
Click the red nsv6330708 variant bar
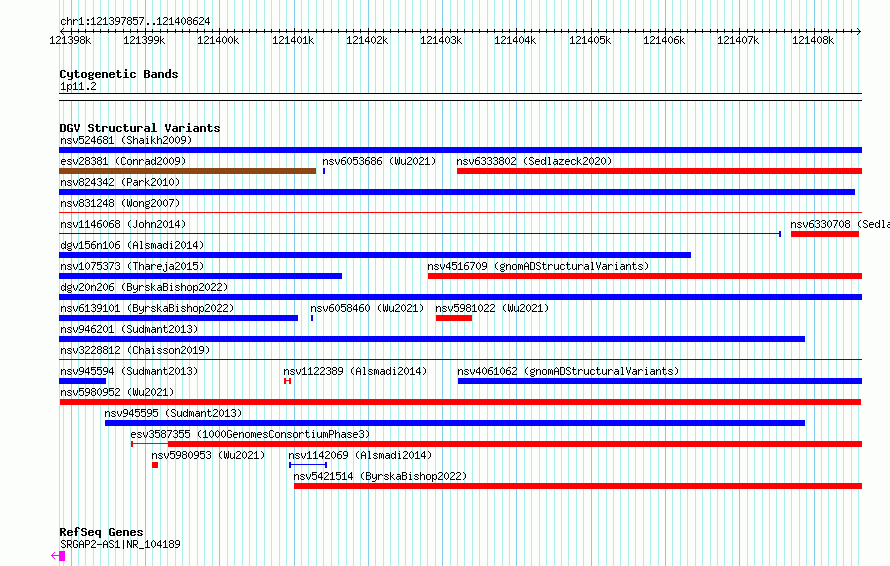pyautogui.click(x=825, y=234)
